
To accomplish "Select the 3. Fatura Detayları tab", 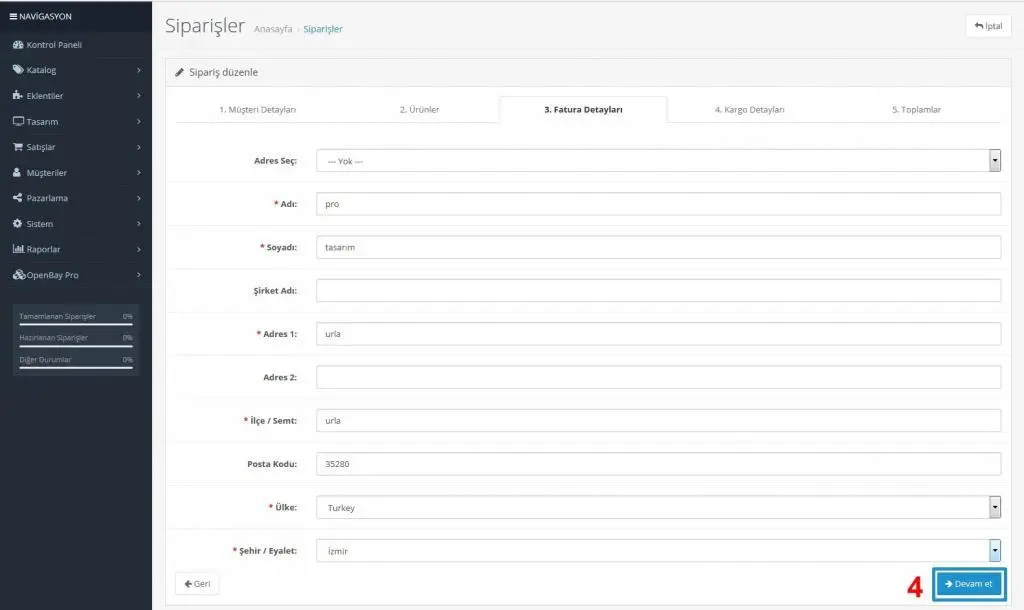I will pos(583,110).
